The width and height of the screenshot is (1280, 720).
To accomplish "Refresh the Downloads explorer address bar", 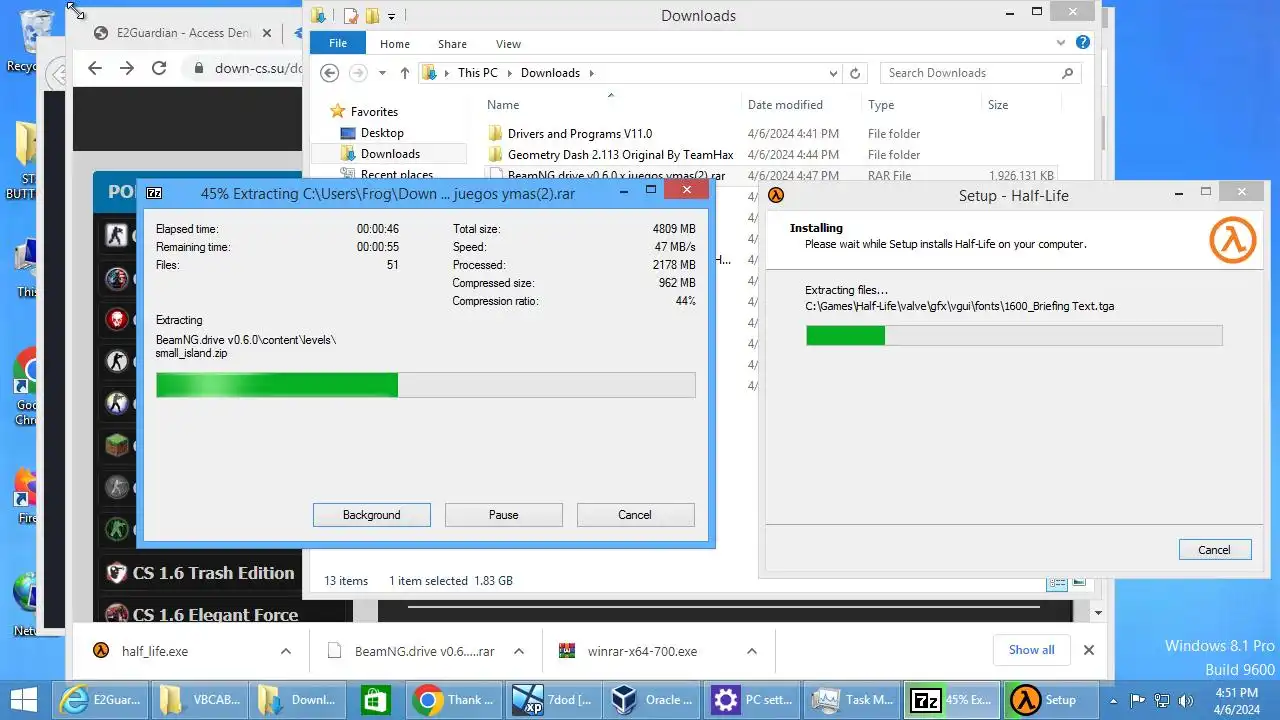I will tap(855, 73).
